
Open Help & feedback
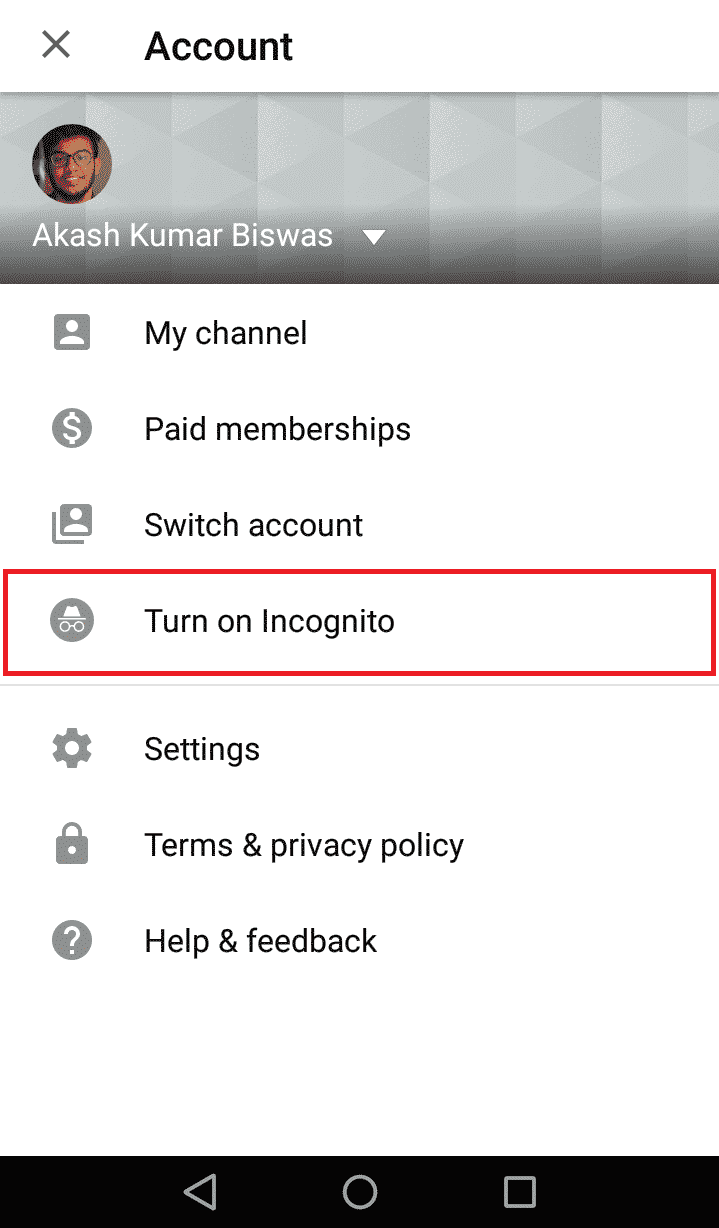coord(260,941)
